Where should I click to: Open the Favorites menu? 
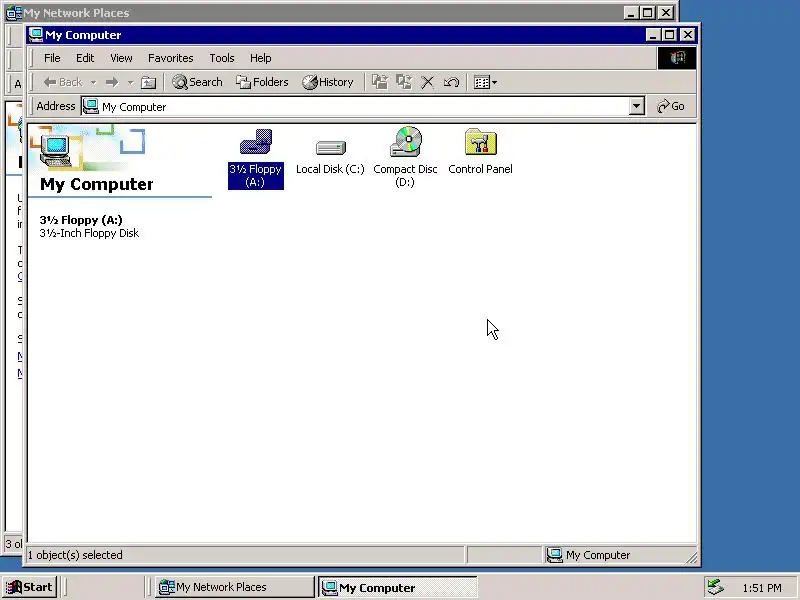pos(170,58)
